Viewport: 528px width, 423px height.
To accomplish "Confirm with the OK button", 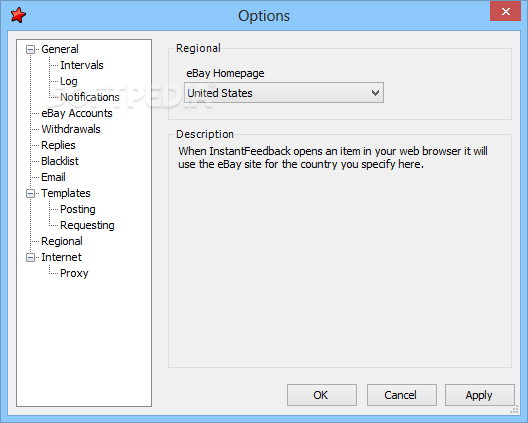I will coord(322,395).
